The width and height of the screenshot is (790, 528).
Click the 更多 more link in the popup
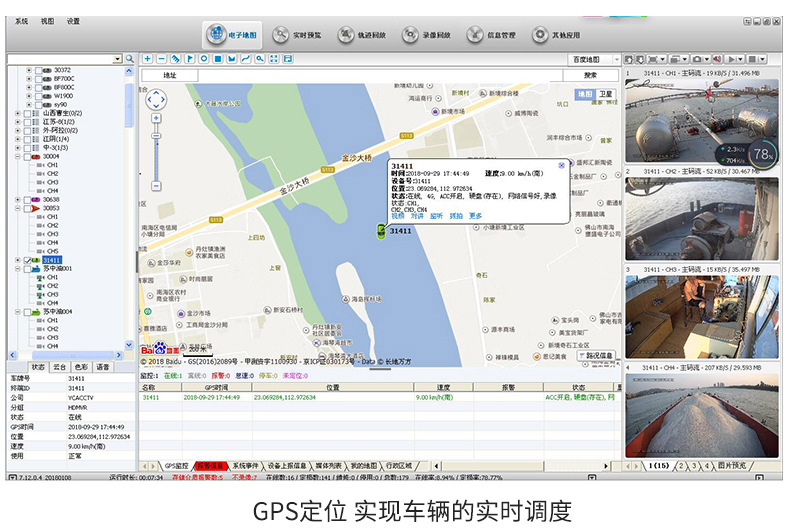pos(476,216)
